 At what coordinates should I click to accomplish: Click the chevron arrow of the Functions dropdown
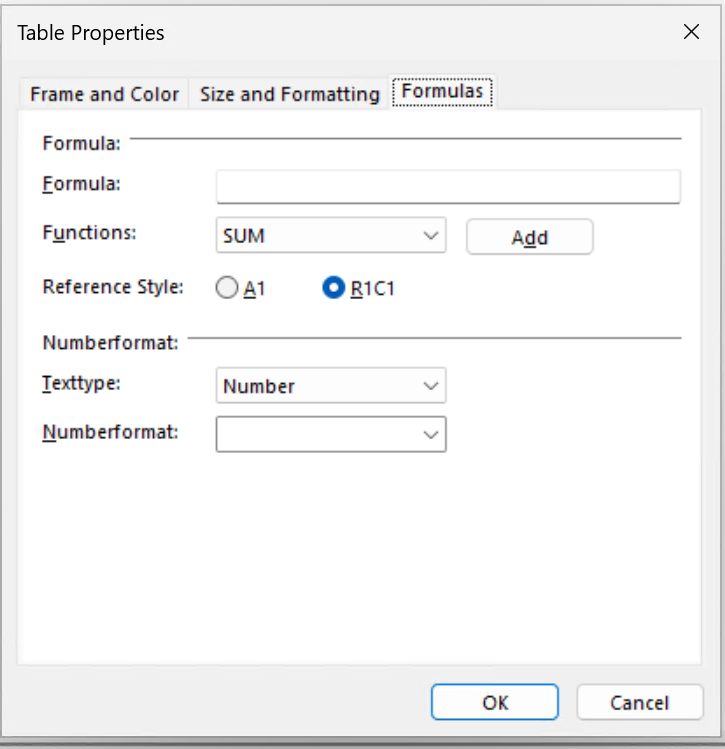[432, 237]
